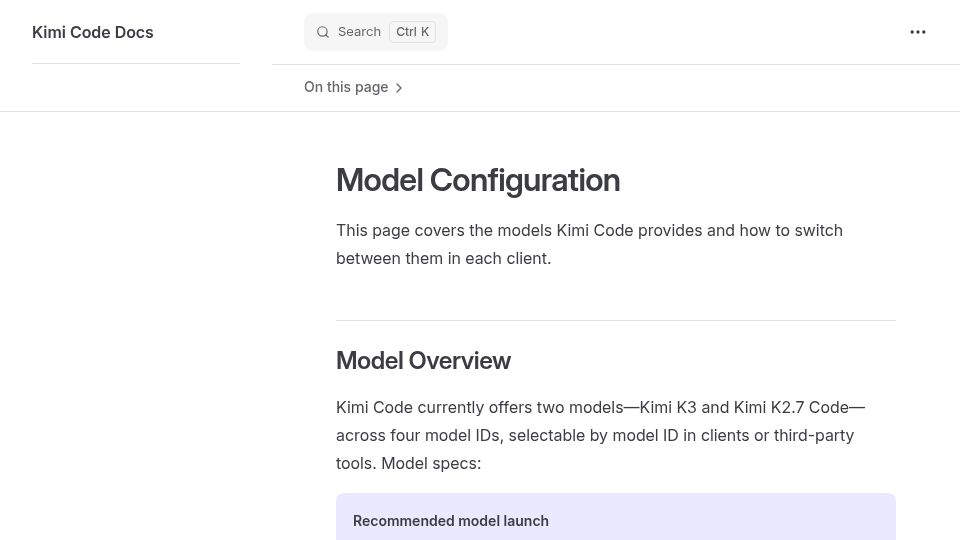Open the Kimi Code Docs home link
The width and height of the screenshot is (960, 540).
[92, 32]
